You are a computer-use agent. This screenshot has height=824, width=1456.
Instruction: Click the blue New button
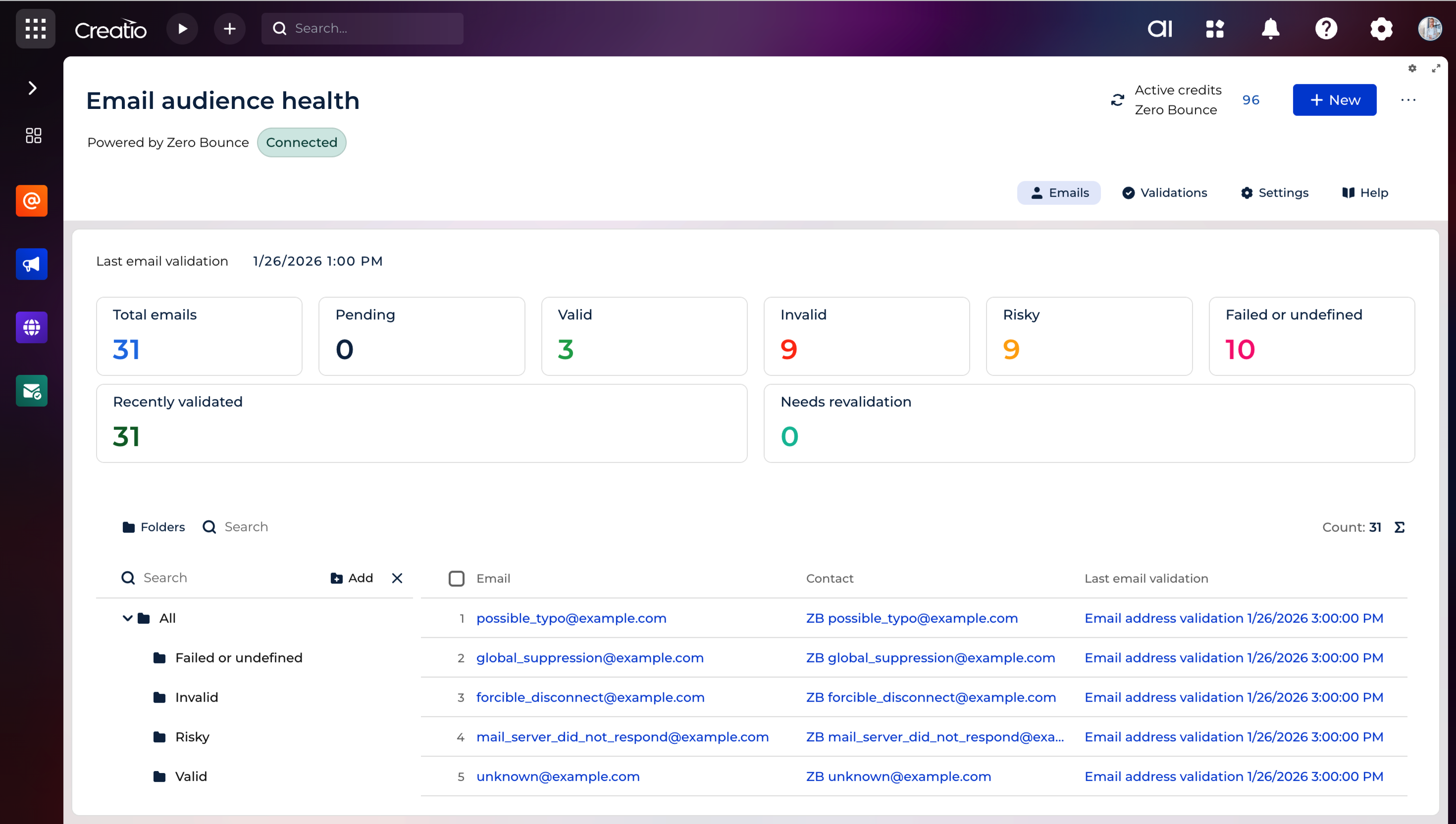[x=1334, y=100]
